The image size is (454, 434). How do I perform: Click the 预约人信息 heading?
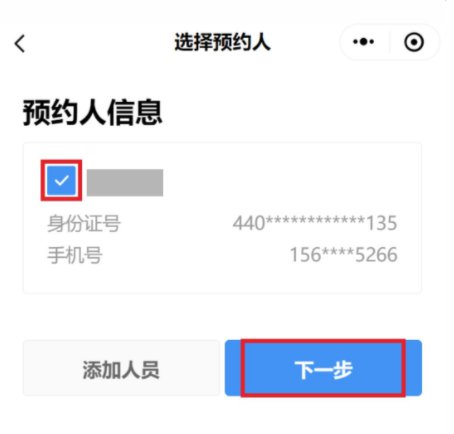coord(92,112)
